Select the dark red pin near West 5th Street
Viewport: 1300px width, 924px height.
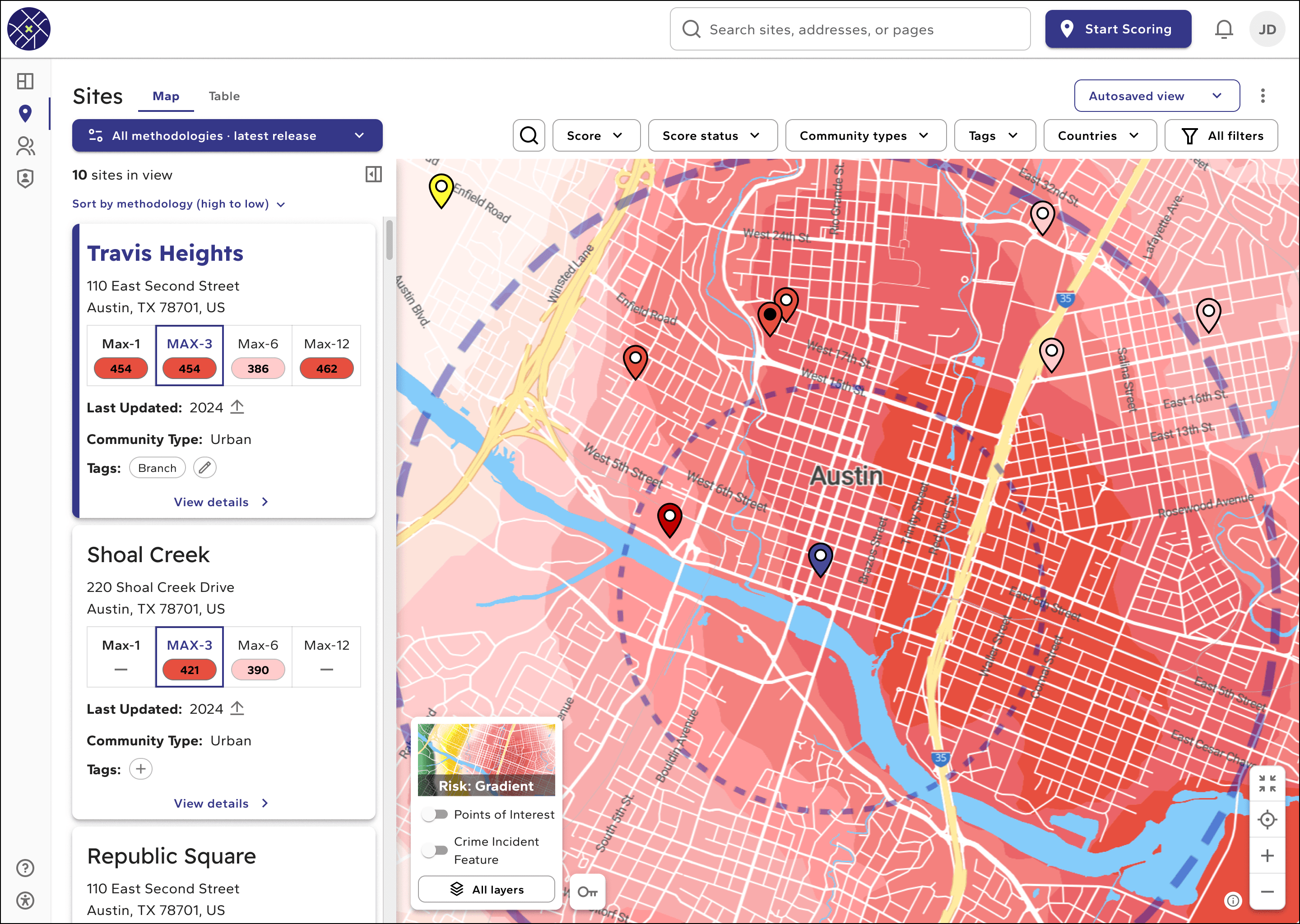tap(670, 521)
